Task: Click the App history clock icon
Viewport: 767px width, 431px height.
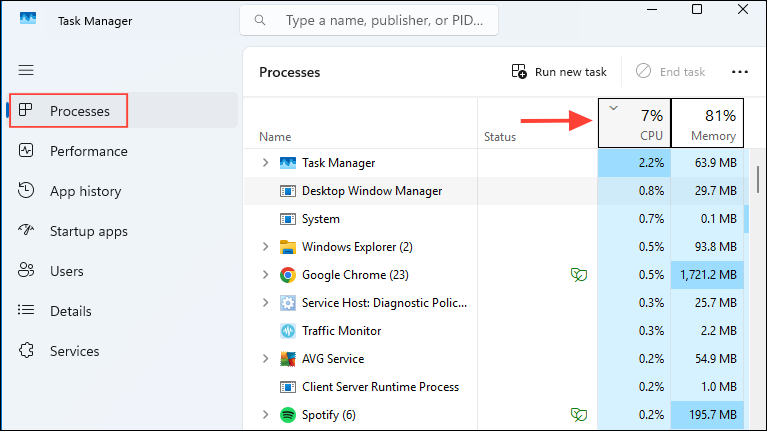Action: pos(25,190)
